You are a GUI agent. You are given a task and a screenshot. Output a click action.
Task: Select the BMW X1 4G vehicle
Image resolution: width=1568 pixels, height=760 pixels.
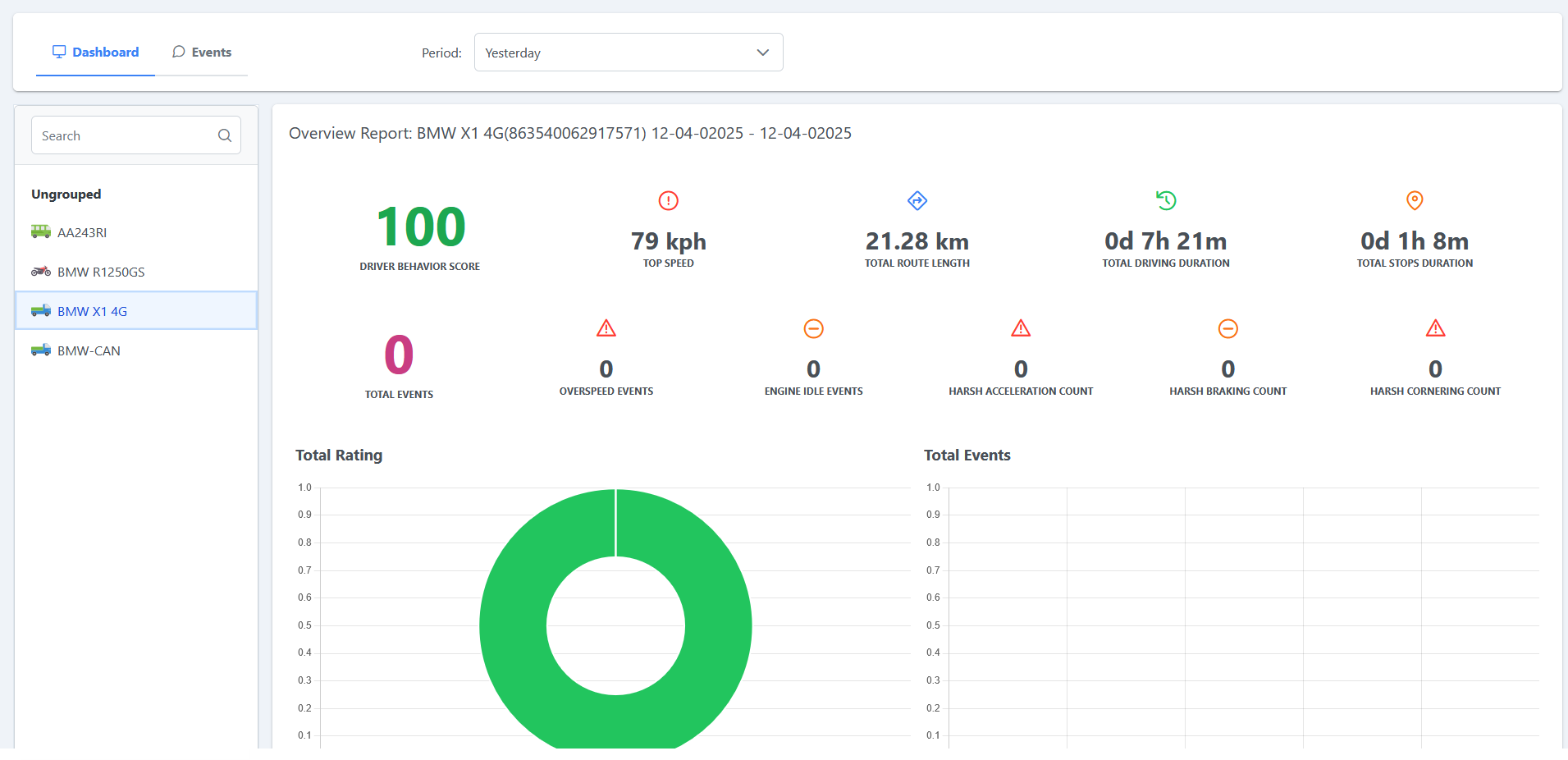pyautogui.click(x=136, y=311)
